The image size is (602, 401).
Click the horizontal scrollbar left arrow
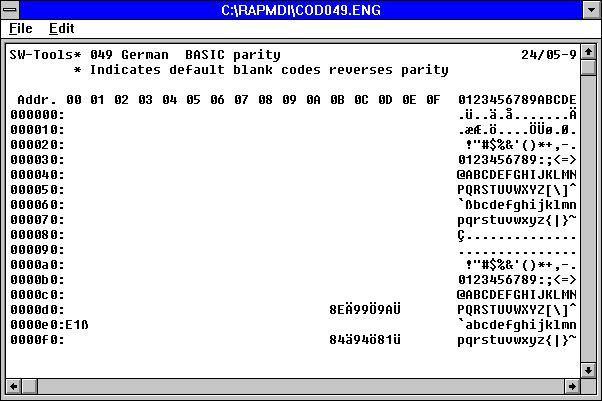coord(13,386)
